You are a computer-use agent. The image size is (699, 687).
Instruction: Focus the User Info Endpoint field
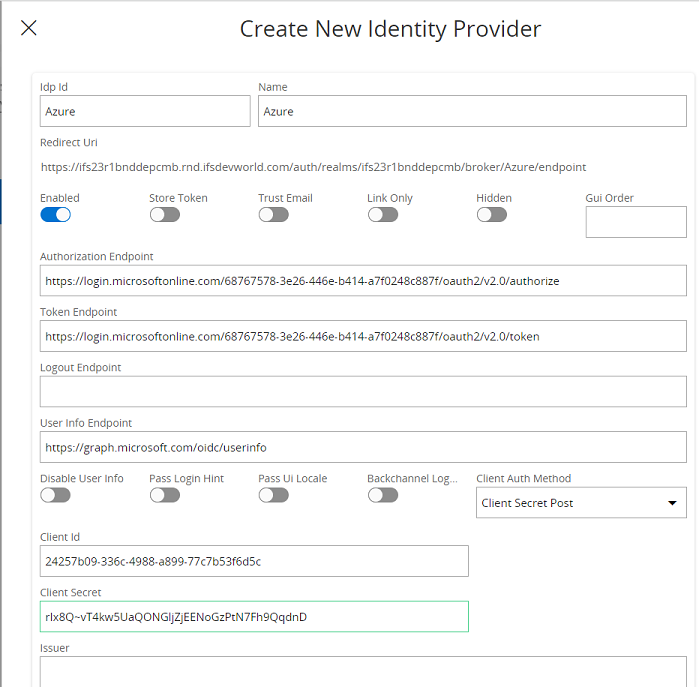[x=363, y=447]
